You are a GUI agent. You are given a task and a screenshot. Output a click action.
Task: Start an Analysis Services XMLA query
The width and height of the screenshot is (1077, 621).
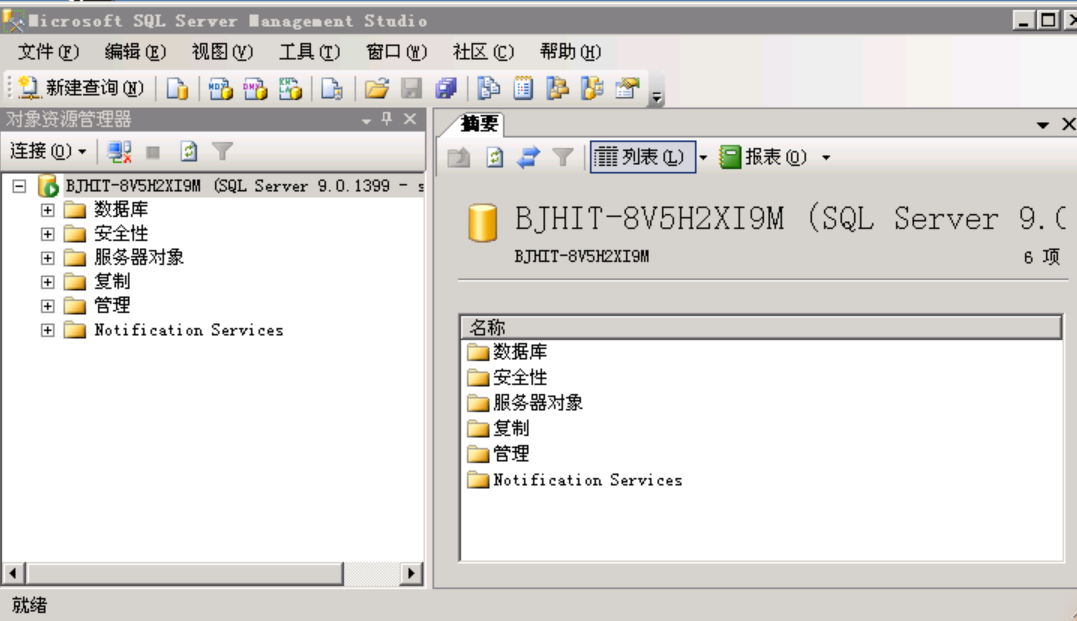290,89
